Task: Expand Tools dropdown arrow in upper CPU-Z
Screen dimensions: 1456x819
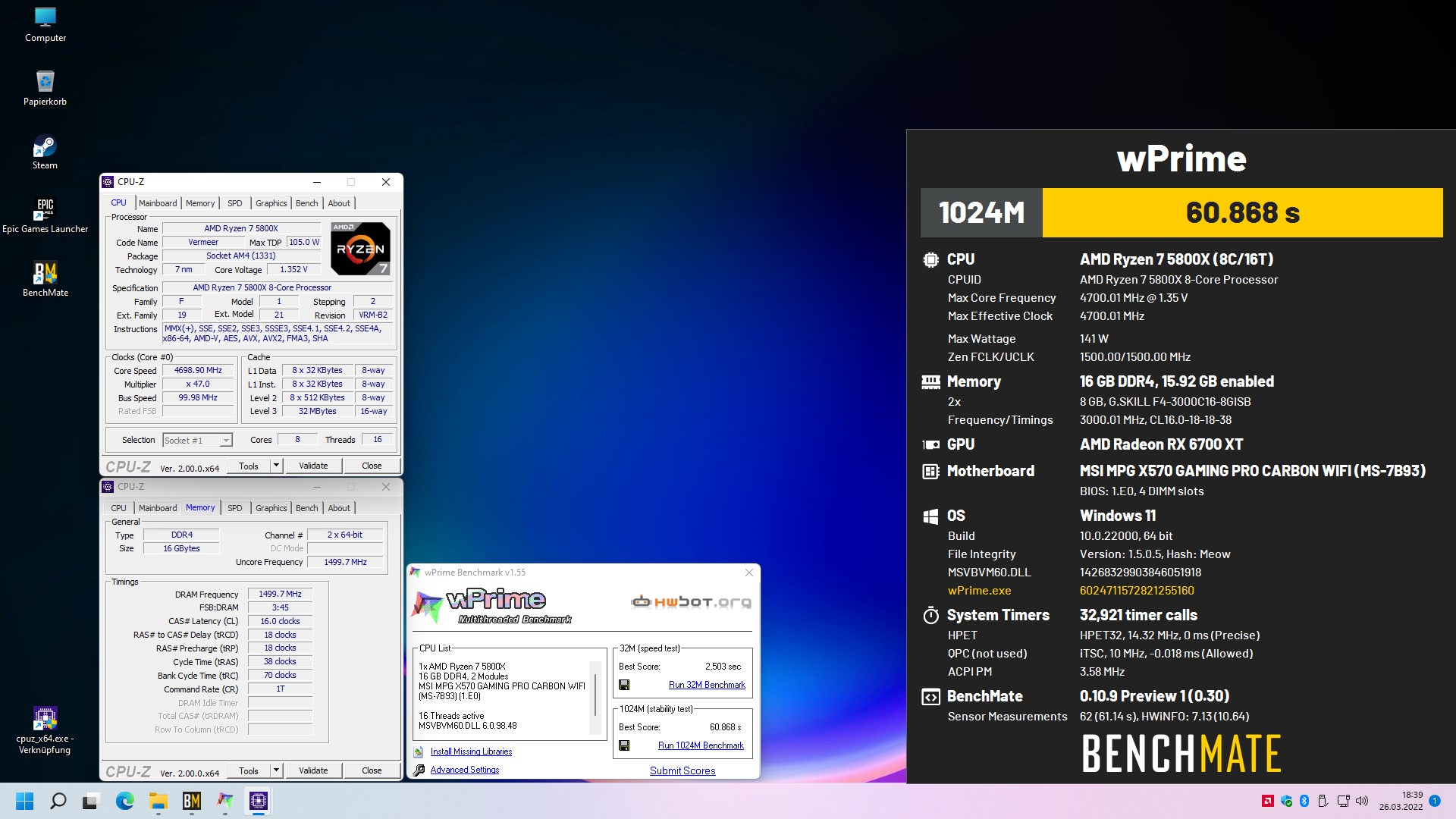Action: coord(276,466)
